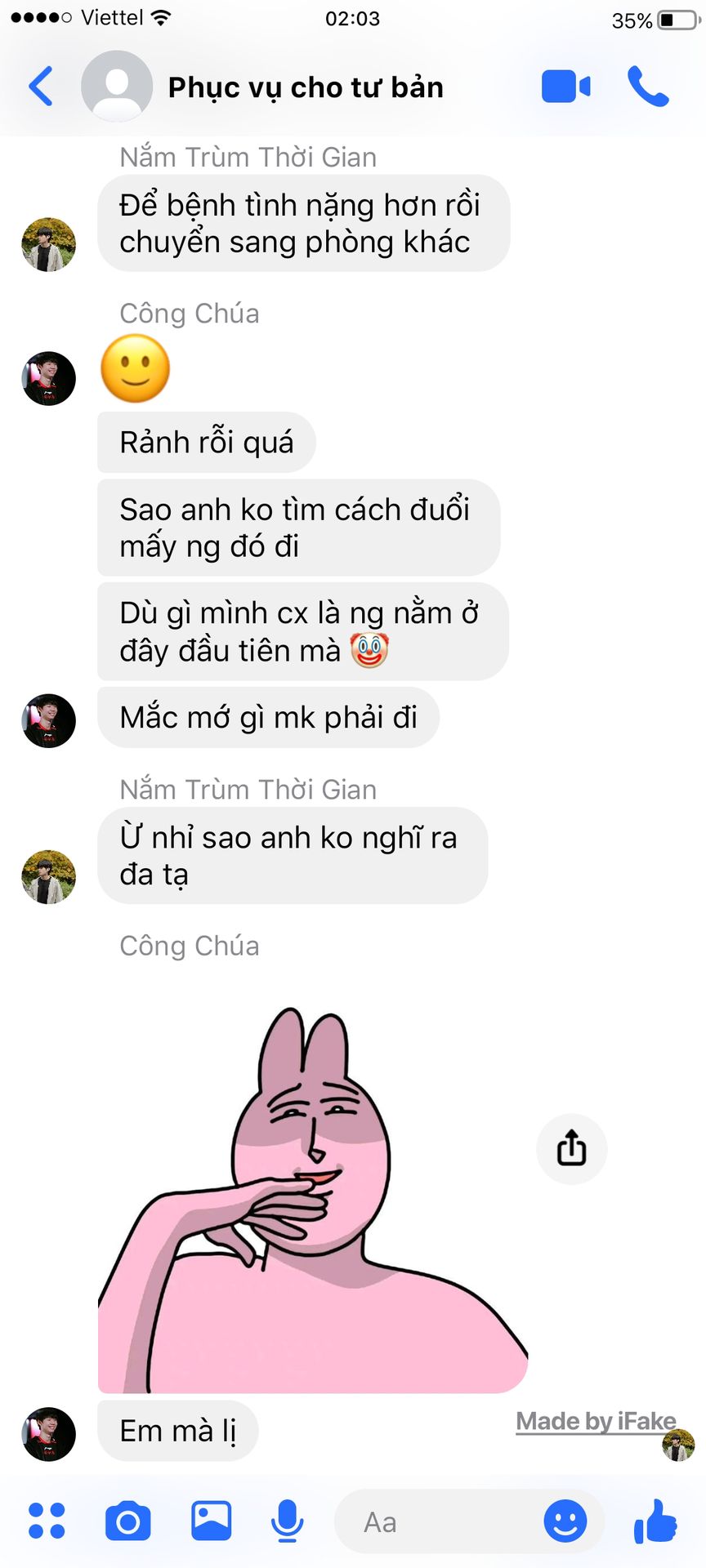Start a voice call with phone icon
The width and height of the screenshot is (706, 1568).
click(648, 87)
